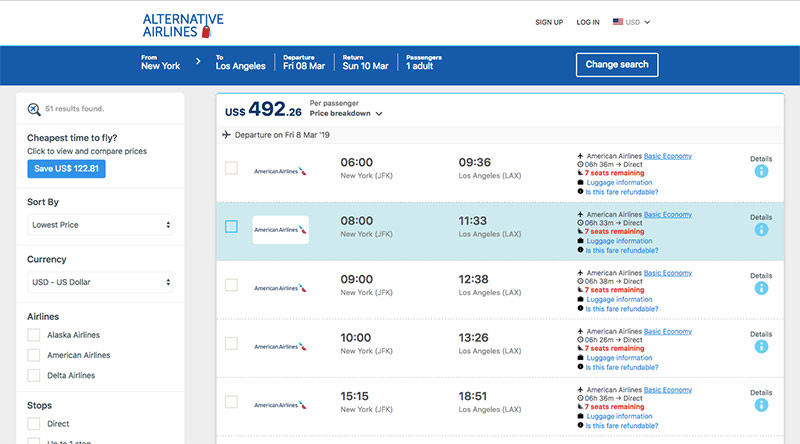Viewport: 800px width, 444px height.
Task: Open Luggage information for 10:00 flight
Action: point(619,358)
